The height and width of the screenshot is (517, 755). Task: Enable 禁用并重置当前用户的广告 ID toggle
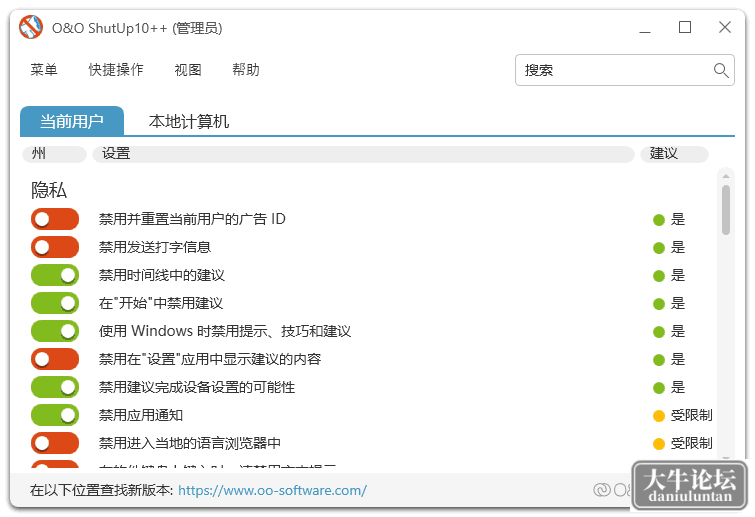[x=55, y=219]
